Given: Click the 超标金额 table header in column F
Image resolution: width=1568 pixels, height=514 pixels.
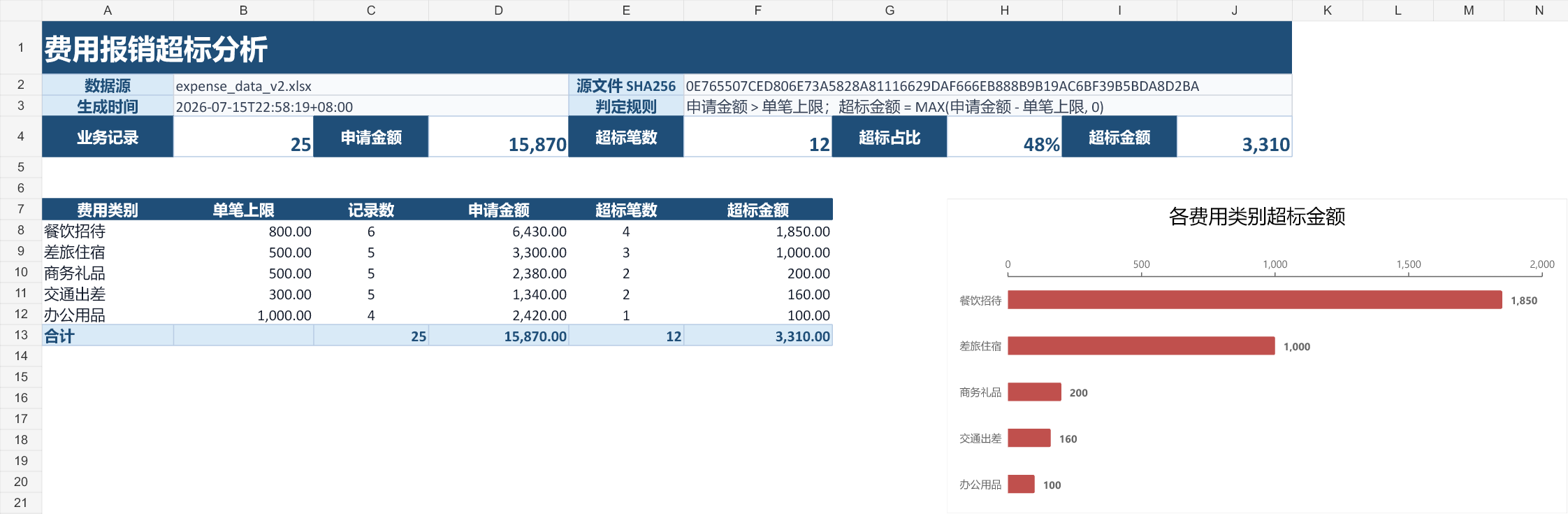Looking at the screenshot, I should [x=758, y=210].
